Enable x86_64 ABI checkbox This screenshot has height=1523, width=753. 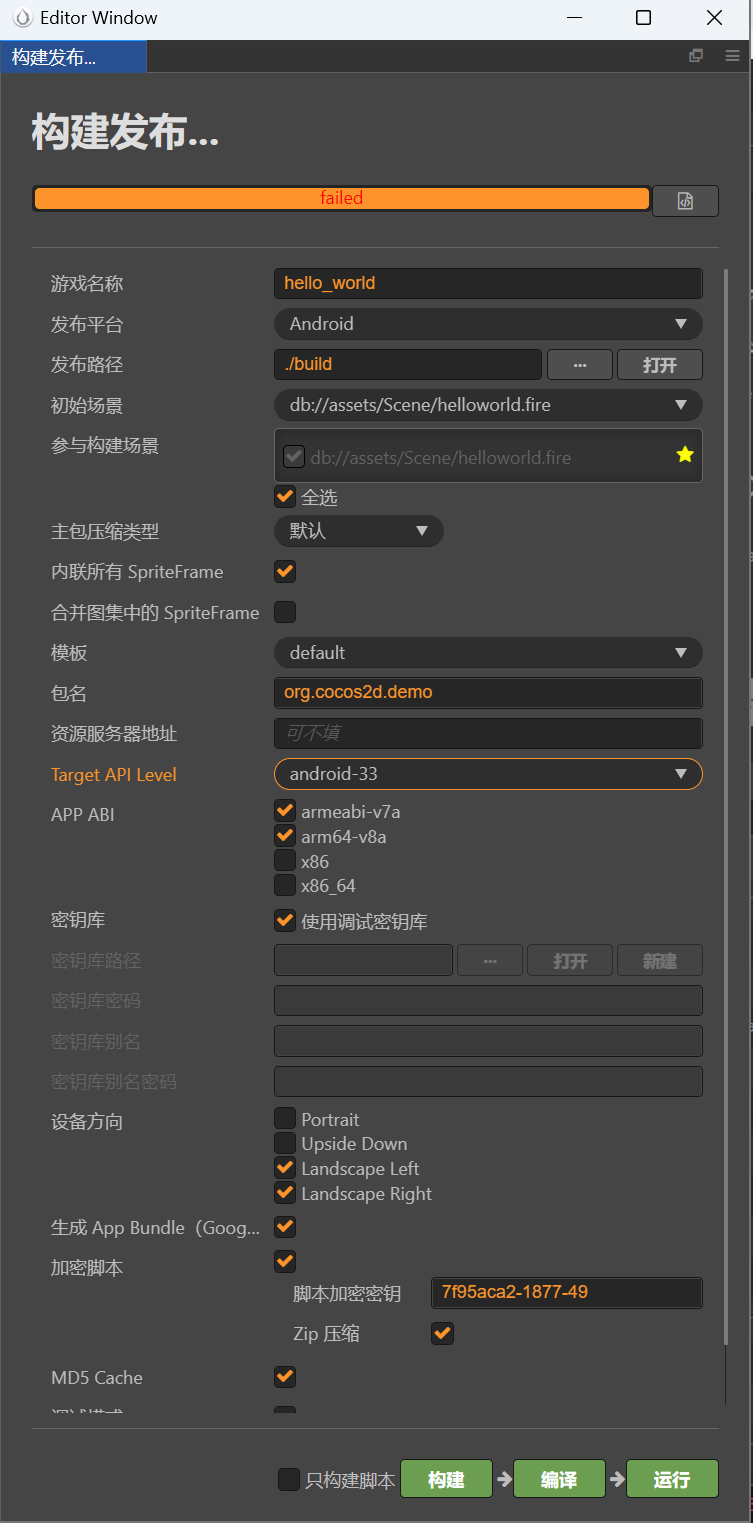[x=285, y=884]
